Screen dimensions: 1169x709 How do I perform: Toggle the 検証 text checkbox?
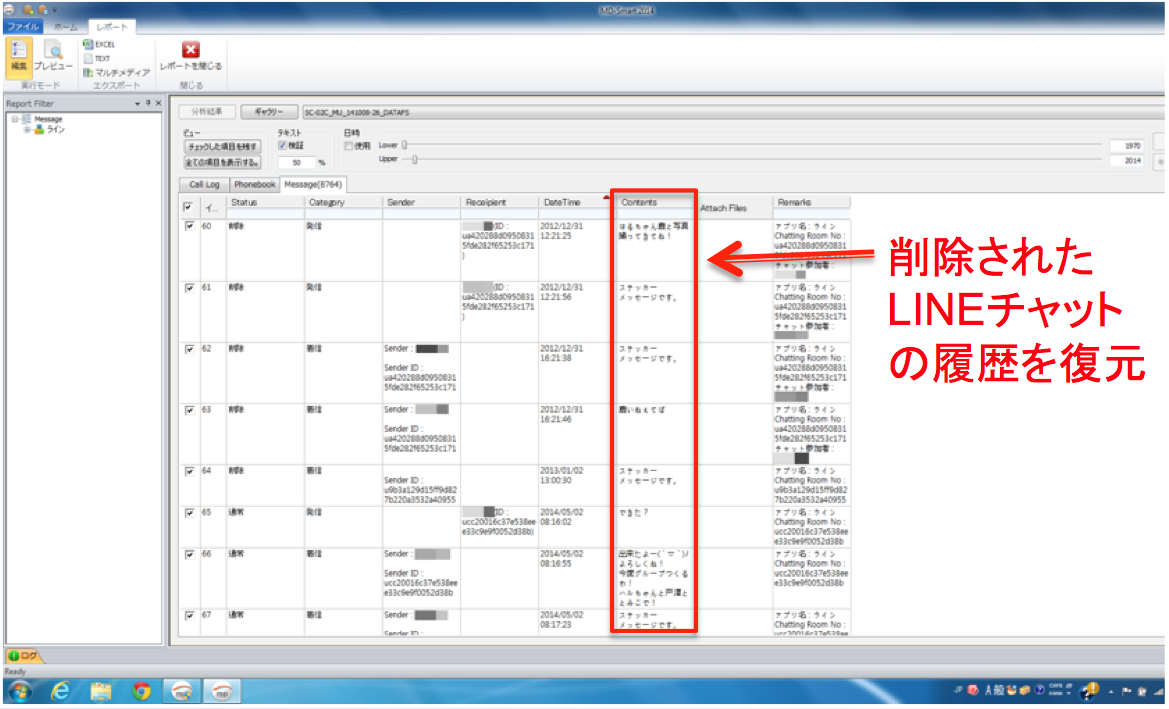(x=283, y=146)
